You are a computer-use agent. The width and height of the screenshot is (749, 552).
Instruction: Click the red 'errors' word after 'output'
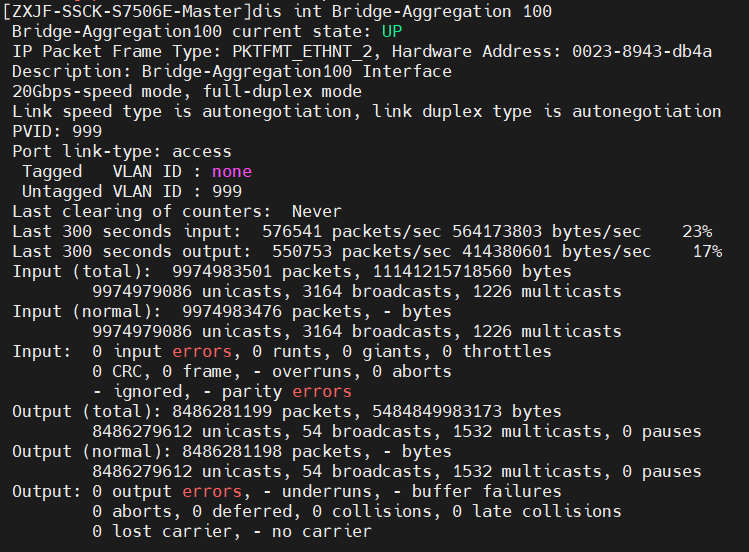[x=212, y=492]
